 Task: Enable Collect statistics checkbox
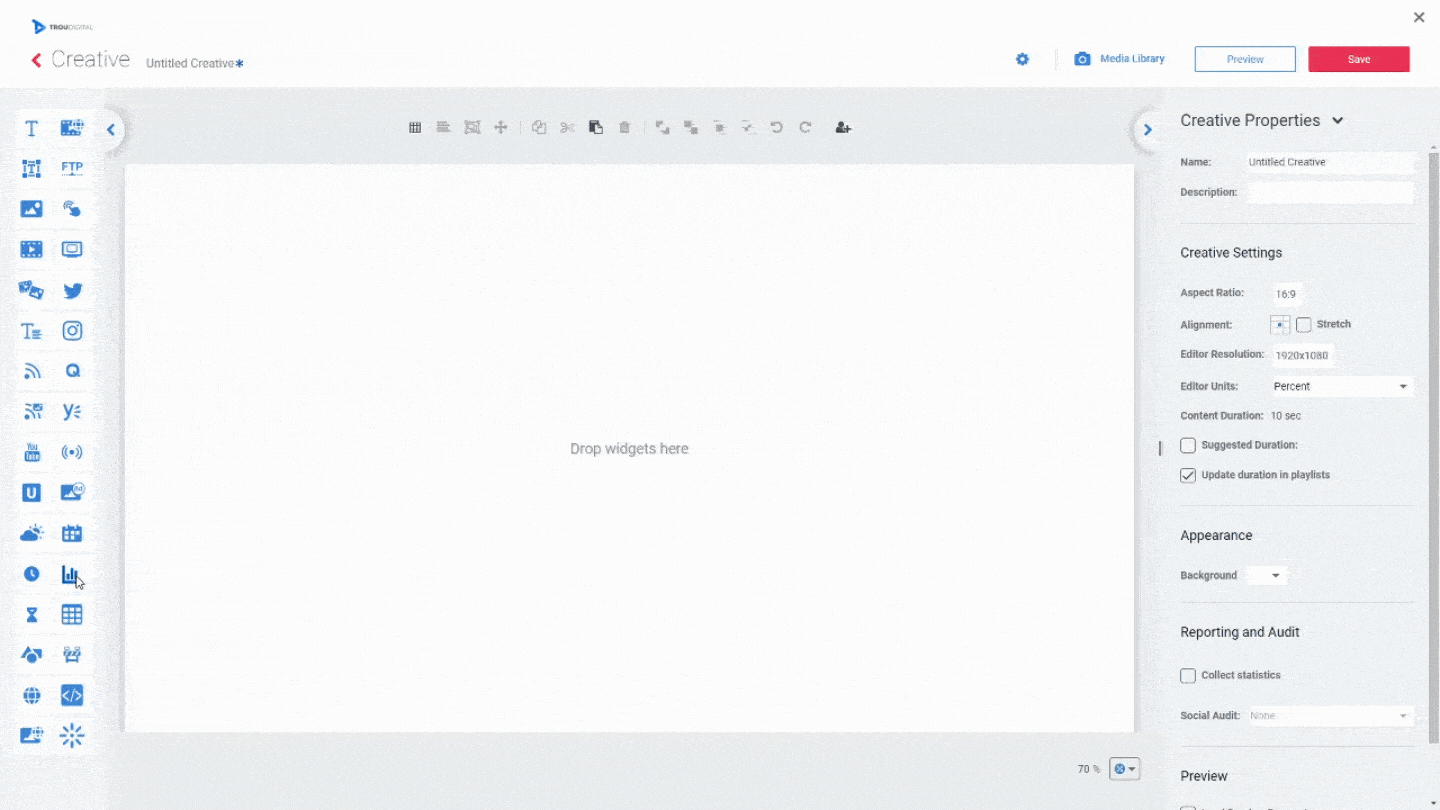click(x=1188, y=675)
